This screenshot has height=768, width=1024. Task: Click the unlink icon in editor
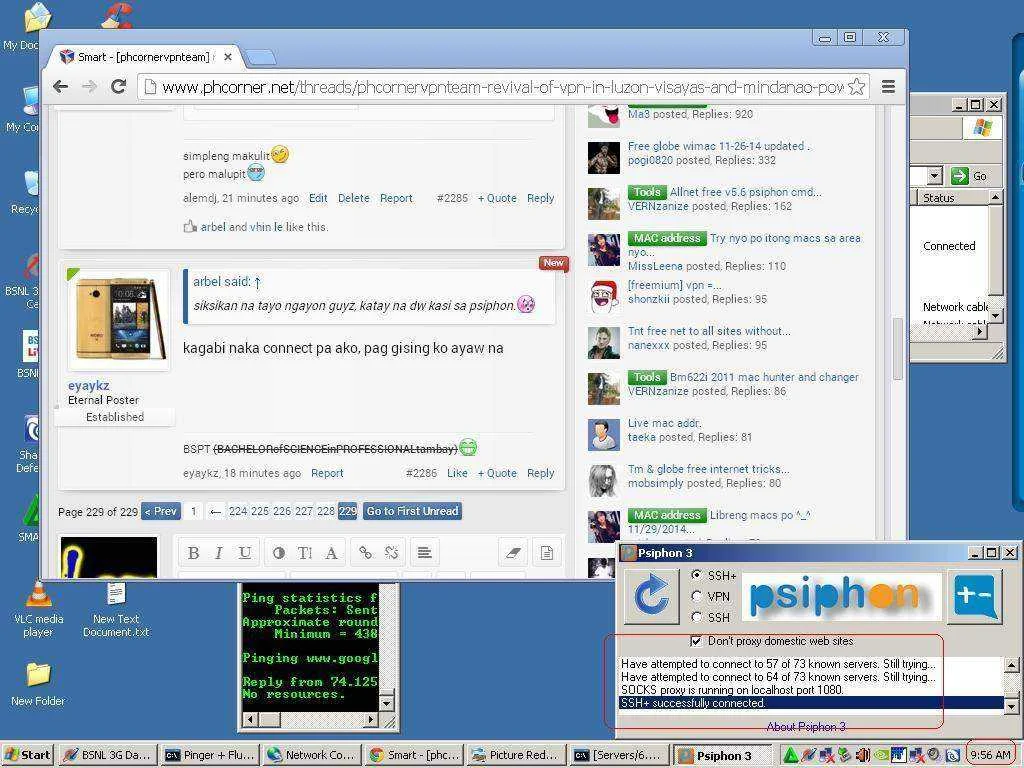pos(392,553)
